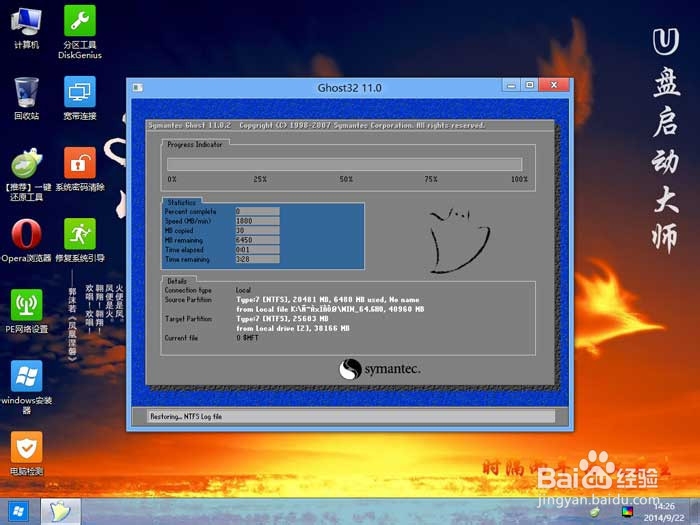Click the Source Partition details line
This screenshot has width=700, height=525.
(x=330, y=300)
